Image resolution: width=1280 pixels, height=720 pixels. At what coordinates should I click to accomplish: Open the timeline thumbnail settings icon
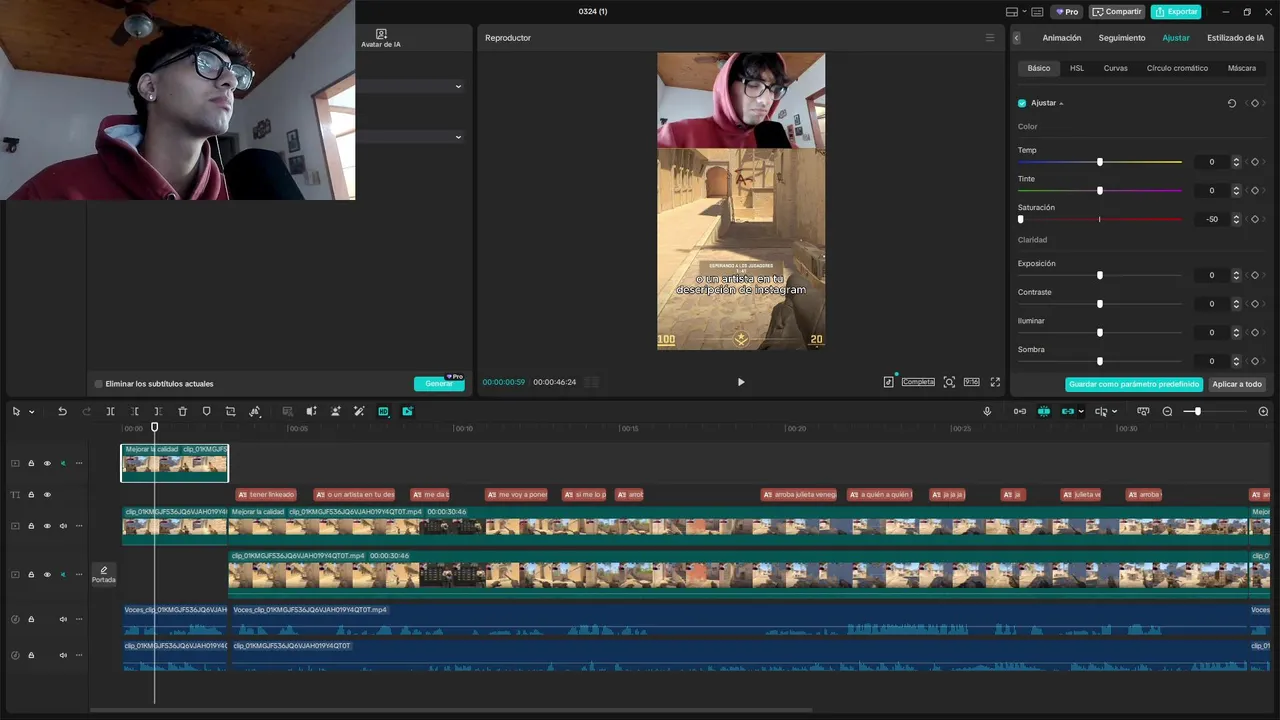1143,411
